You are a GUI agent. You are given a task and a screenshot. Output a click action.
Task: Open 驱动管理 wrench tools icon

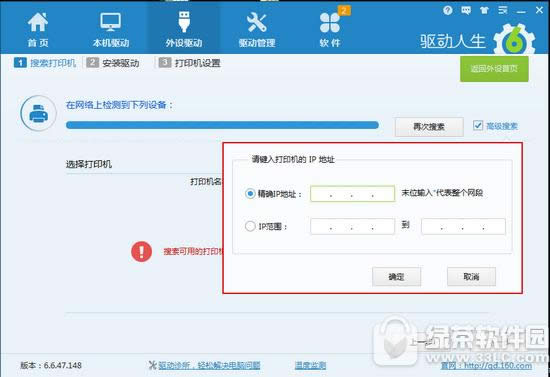pyautogui.click(x=257, y=22)
